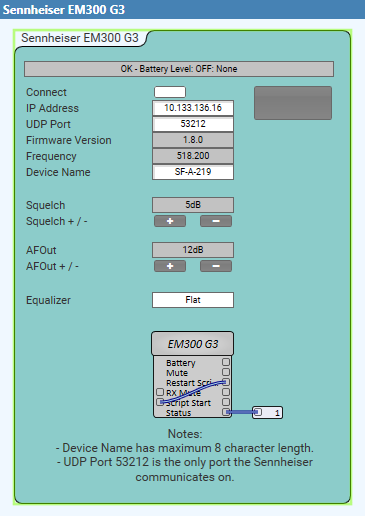Image resolution: width=365 pixels, height=516 pixels.
Task: Click the gray display box beside Connect
Action: pos(293,103)
